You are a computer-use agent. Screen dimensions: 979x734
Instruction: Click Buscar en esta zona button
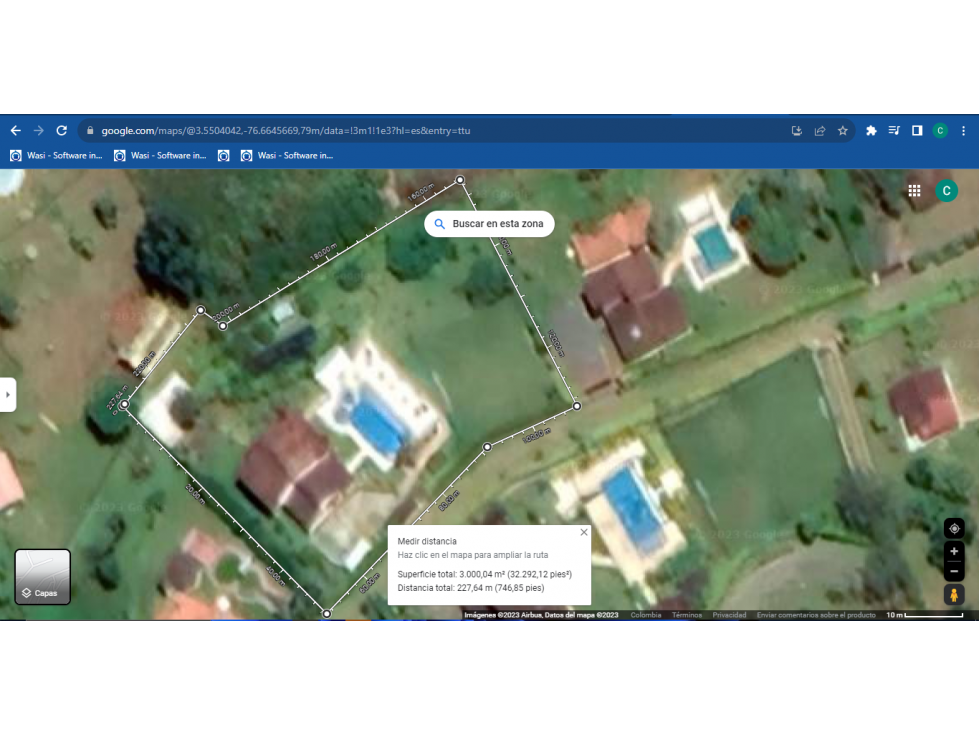tap(489, 223)
